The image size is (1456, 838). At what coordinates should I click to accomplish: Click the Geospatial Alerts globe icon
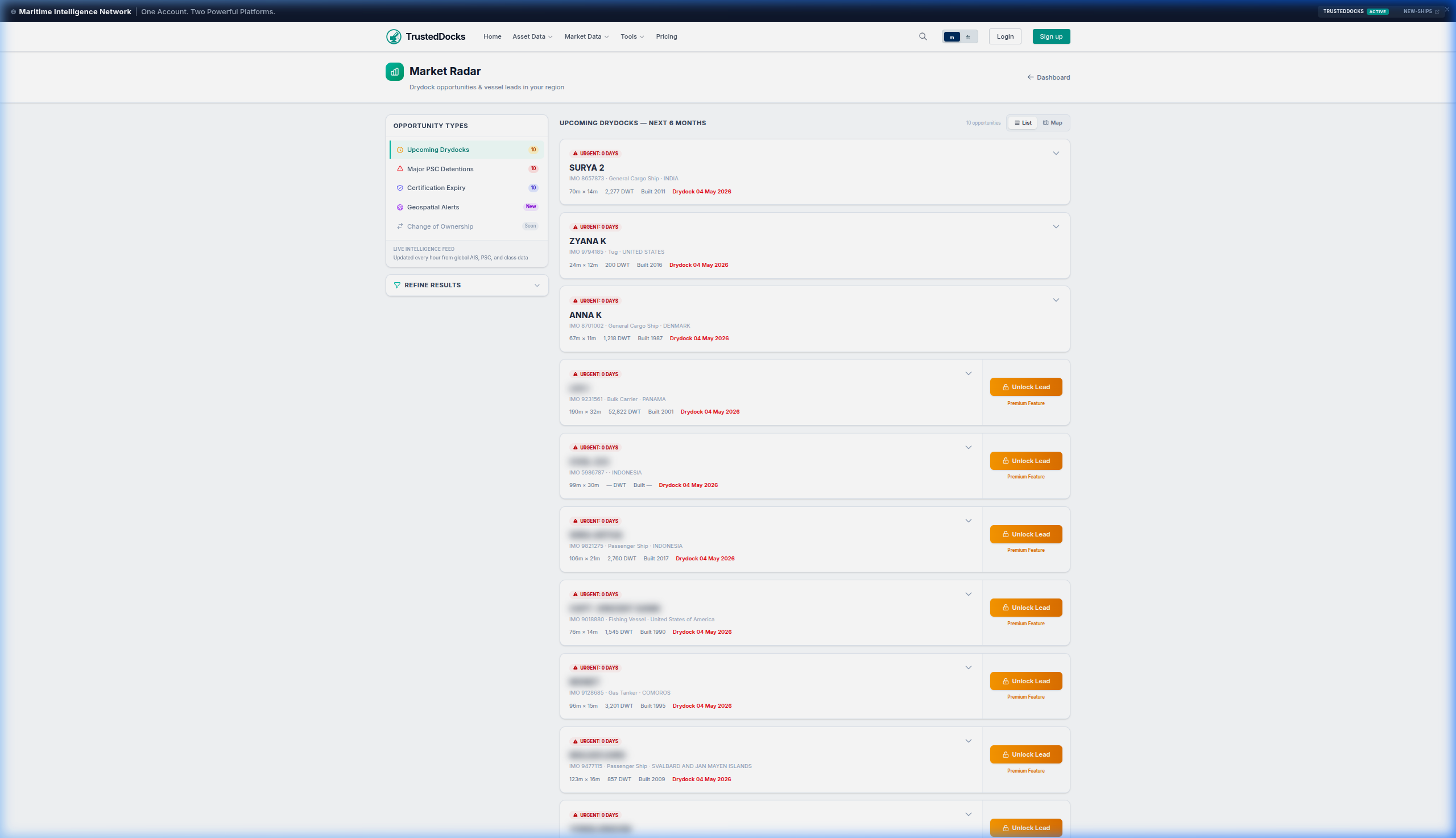coord(400,207)
